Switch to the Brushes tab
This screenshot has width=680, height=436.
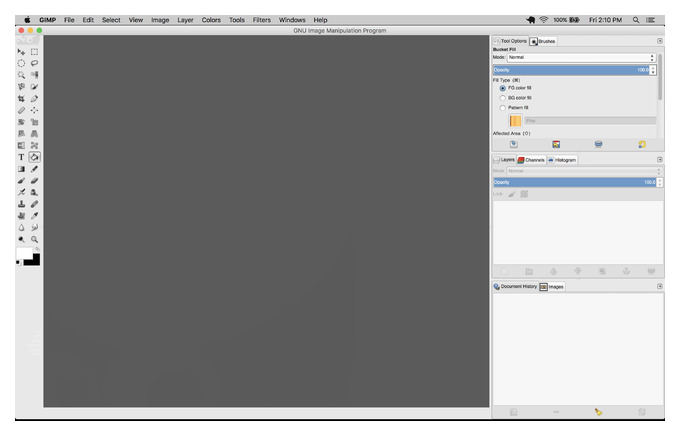543,41
